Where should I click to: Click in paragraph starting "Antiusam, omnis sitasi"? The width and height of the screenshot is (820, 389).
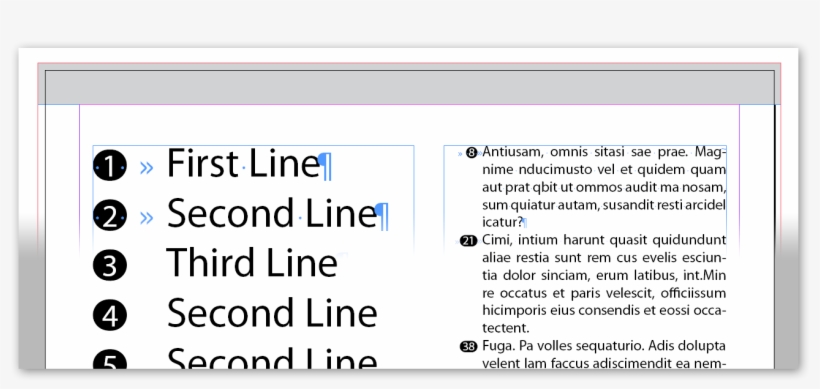pyautogui.click(x=604, y=187)
